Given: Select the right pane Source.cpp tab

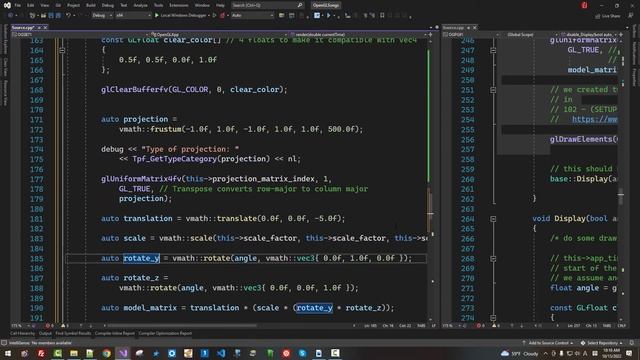Looking at the screenshot, I should click(x=453, y=27).
